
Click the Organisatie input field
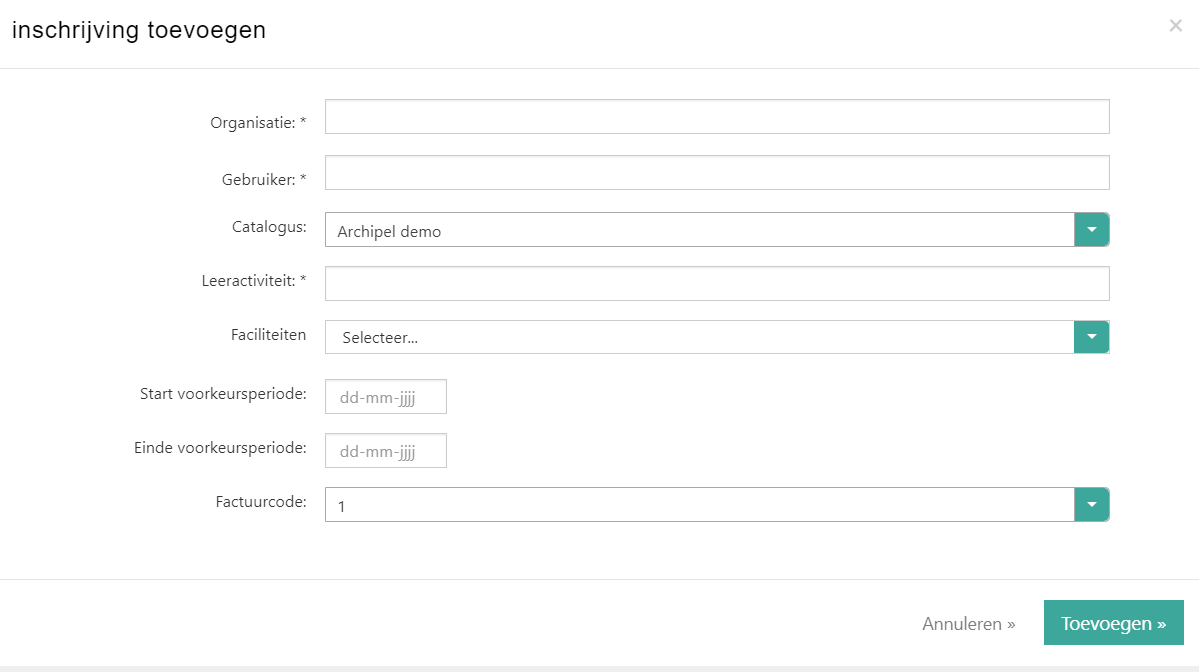(x=716, y=117)
